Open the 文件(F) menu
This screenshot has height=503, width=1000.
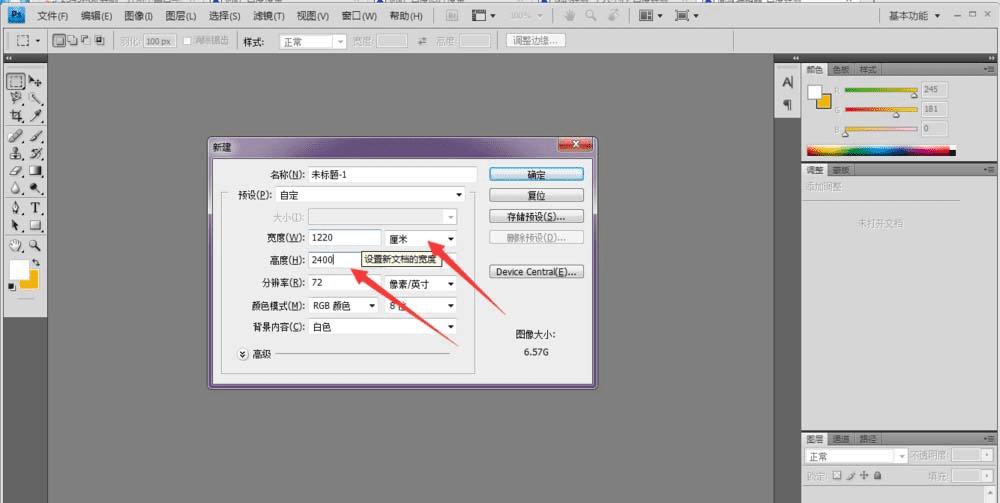tap(52, 16)
